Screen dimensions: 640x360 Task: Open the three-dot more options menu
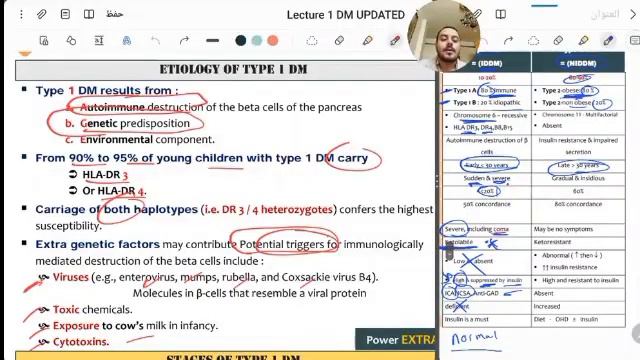click(x=21, y=15)
